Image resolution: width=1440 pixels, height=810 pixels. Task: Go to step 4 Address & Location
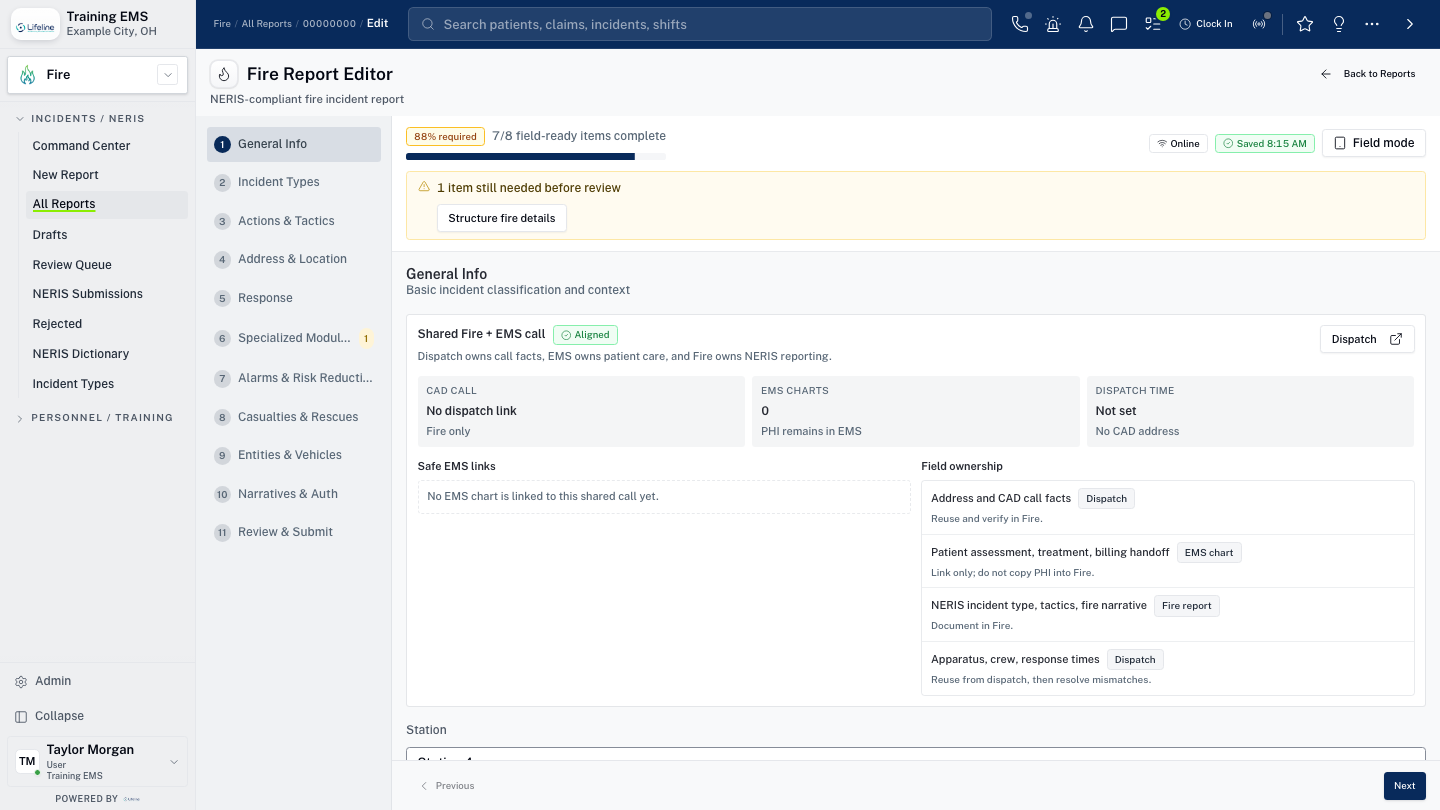294,259
